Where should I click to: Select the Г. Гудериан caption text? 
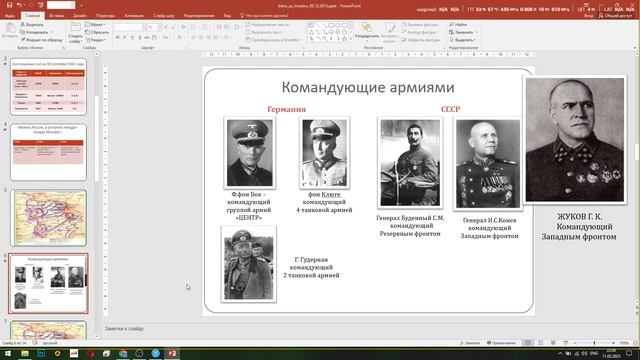coord(311,267)
